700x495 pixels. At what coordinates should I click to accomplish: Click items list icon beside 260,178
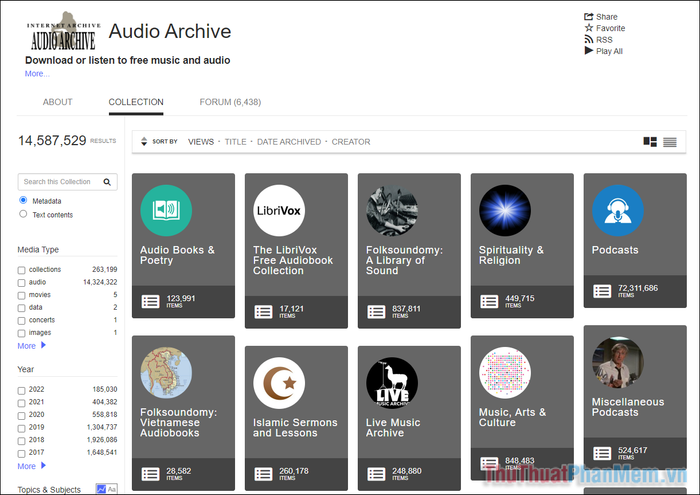263,474
